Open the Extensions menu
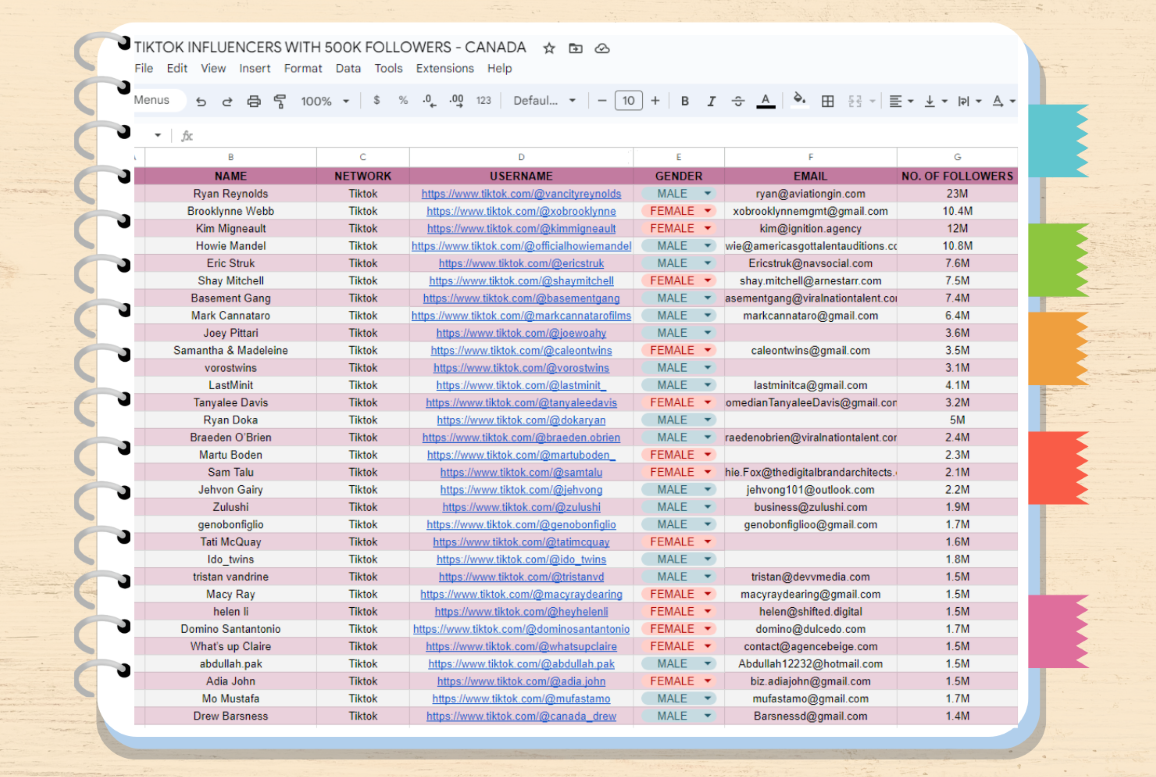This screenshot has width=1156, height=777. pos(445,69)
